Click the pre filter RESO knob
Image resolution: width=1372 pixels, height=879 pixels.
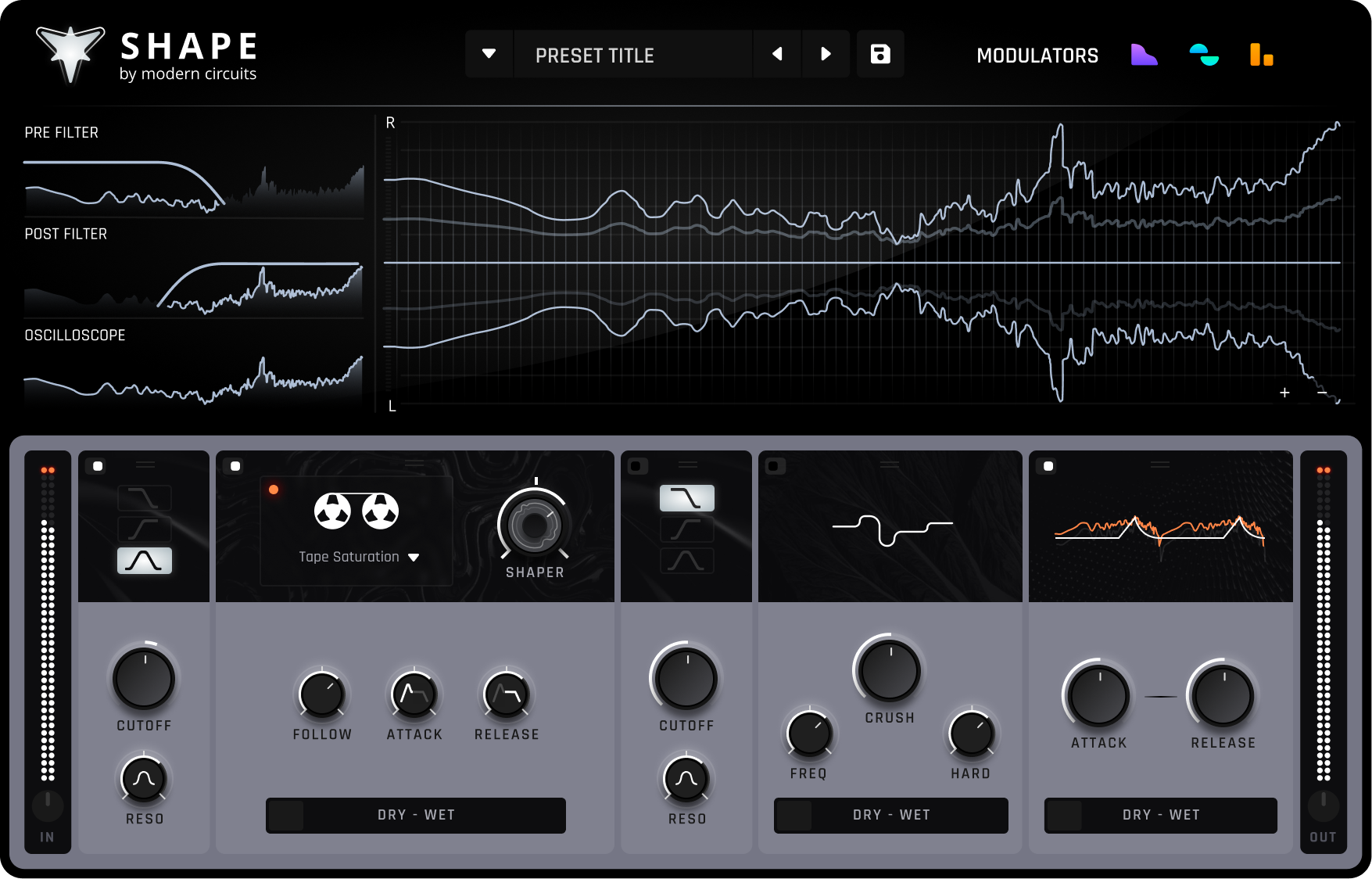coord(144,779)
